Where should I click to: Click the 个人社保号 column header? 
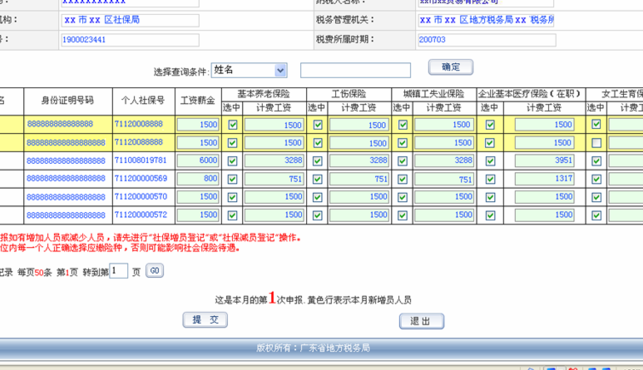tap(144, 101)
